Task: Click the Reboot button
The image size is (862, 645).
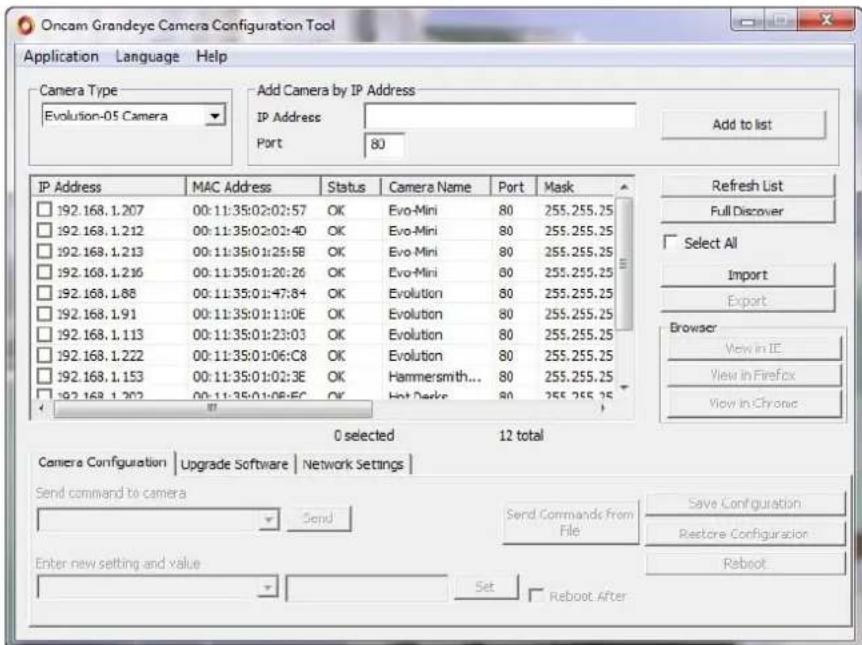Action: [x=745, y=564]
